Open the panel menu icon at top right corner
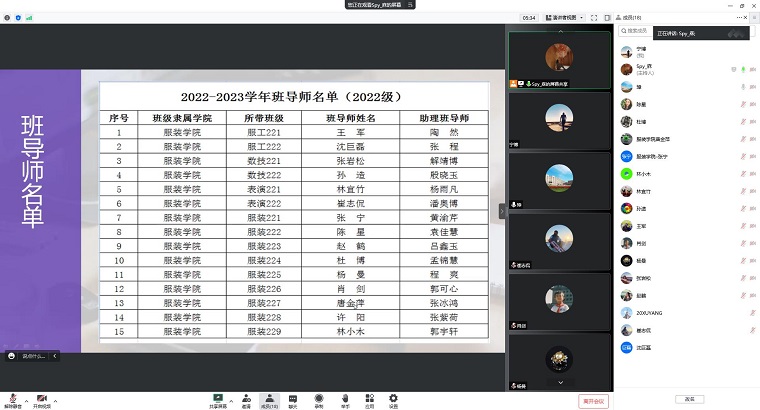 754,17
